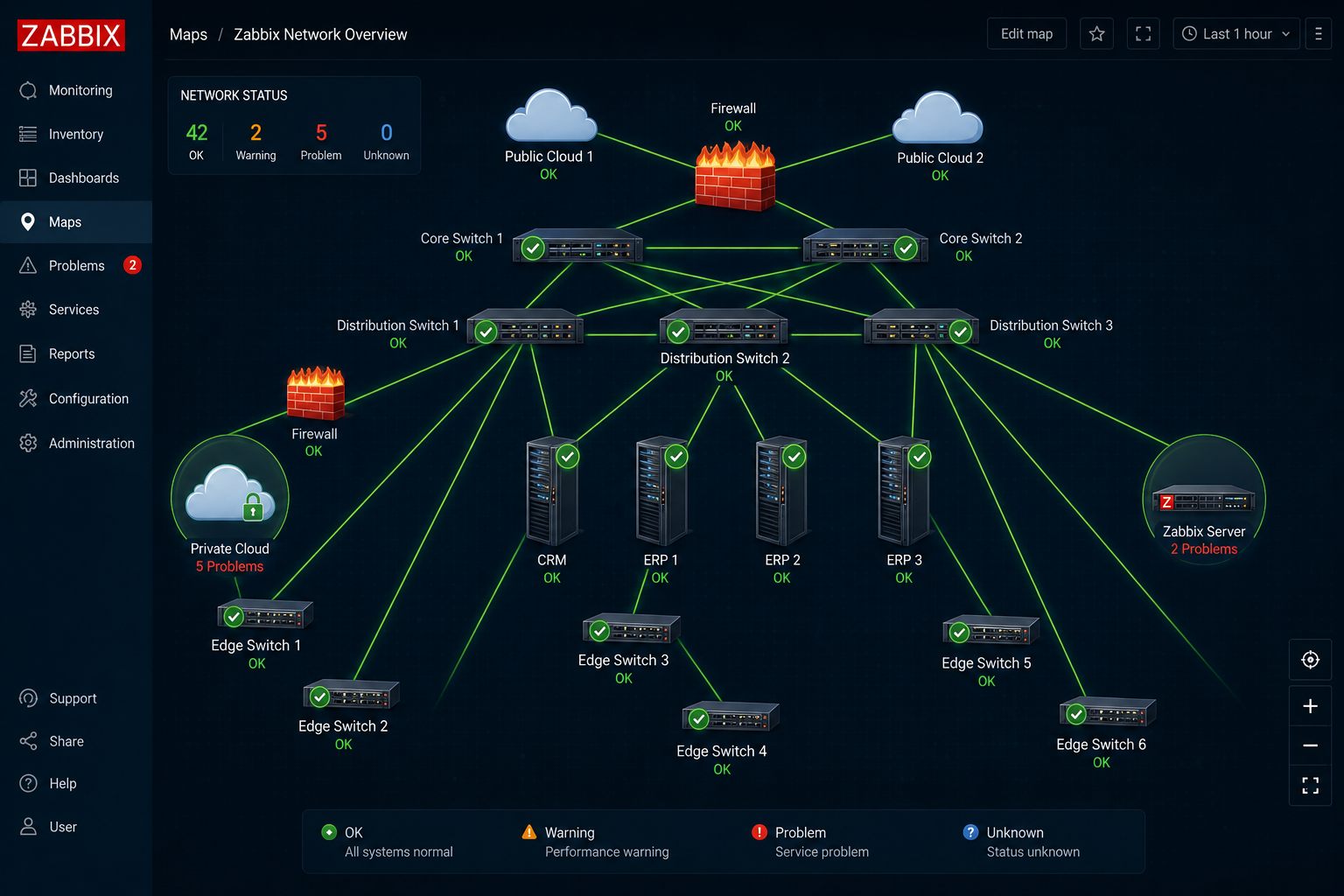Select the ERP 2 server rack
Image resolution: width=1344 pixels, height=896 pixels.
click(x=781, y=492)
